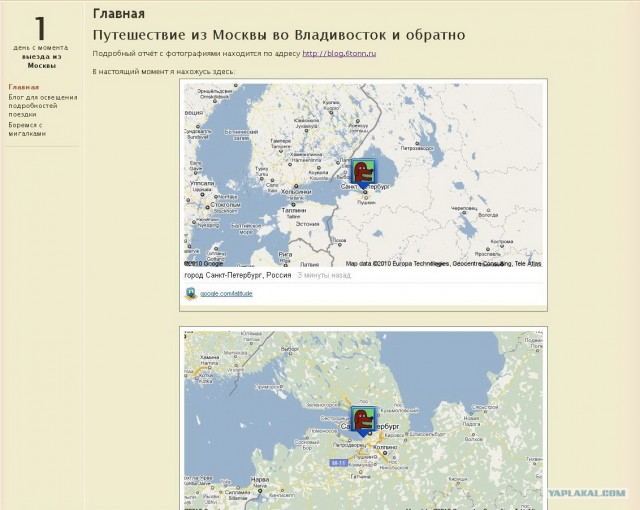Screen dimensions: 640x510
Task: Follow the http://blog.6tonn.ru link
Action: click(x=339, y=53)
